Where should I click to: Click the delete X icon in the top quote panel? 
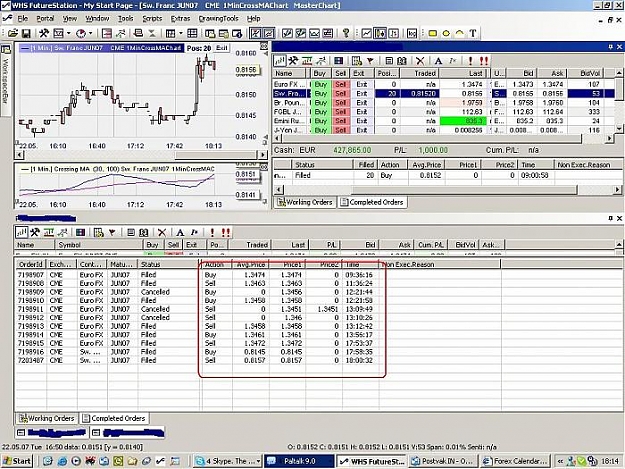420,61
